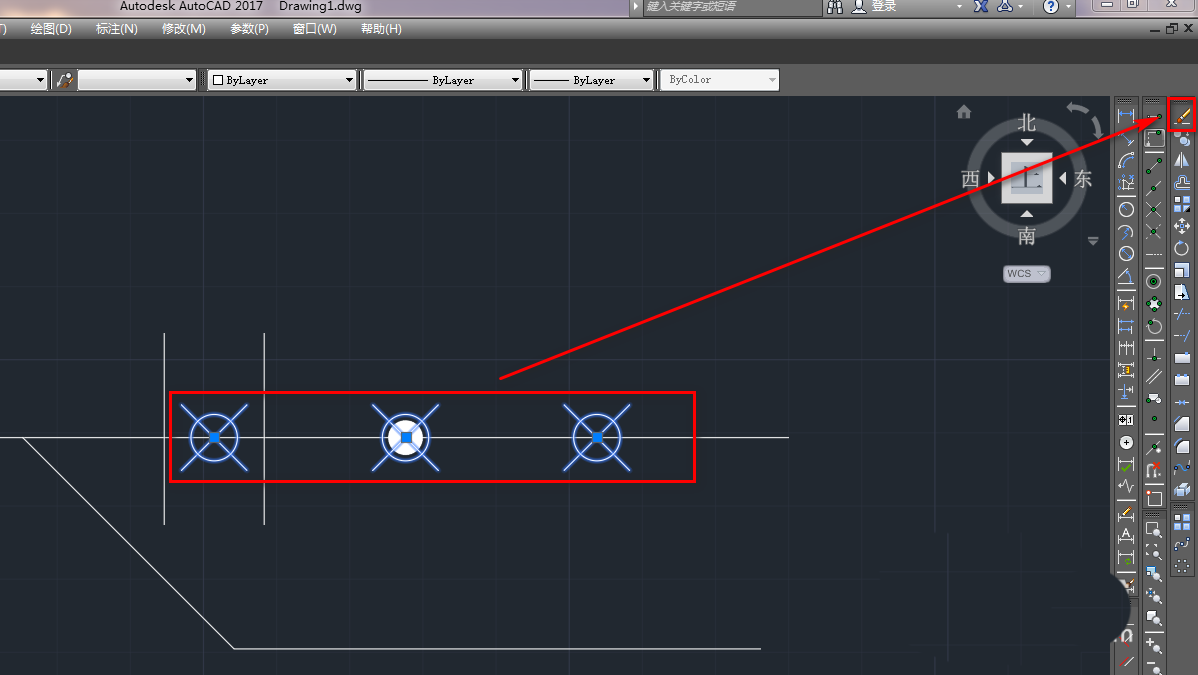This screenshot has width=1198, height=675.
Task: Open the color control ByLayer dropdown
Action: pos(283,80)
